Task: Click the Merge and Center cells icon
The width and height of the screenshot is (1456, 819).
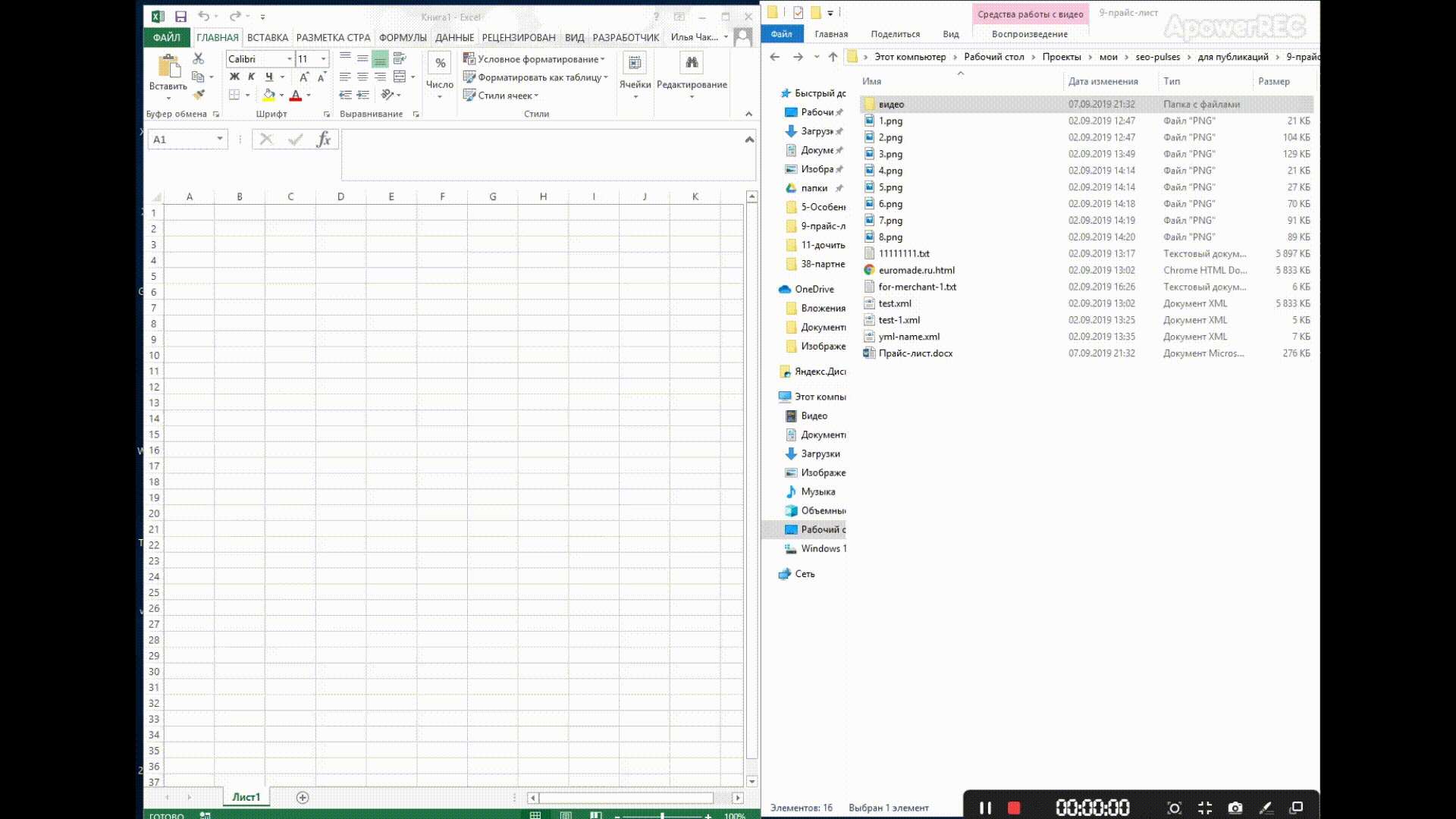Action: pyautogui.click(x=400, y=77)
